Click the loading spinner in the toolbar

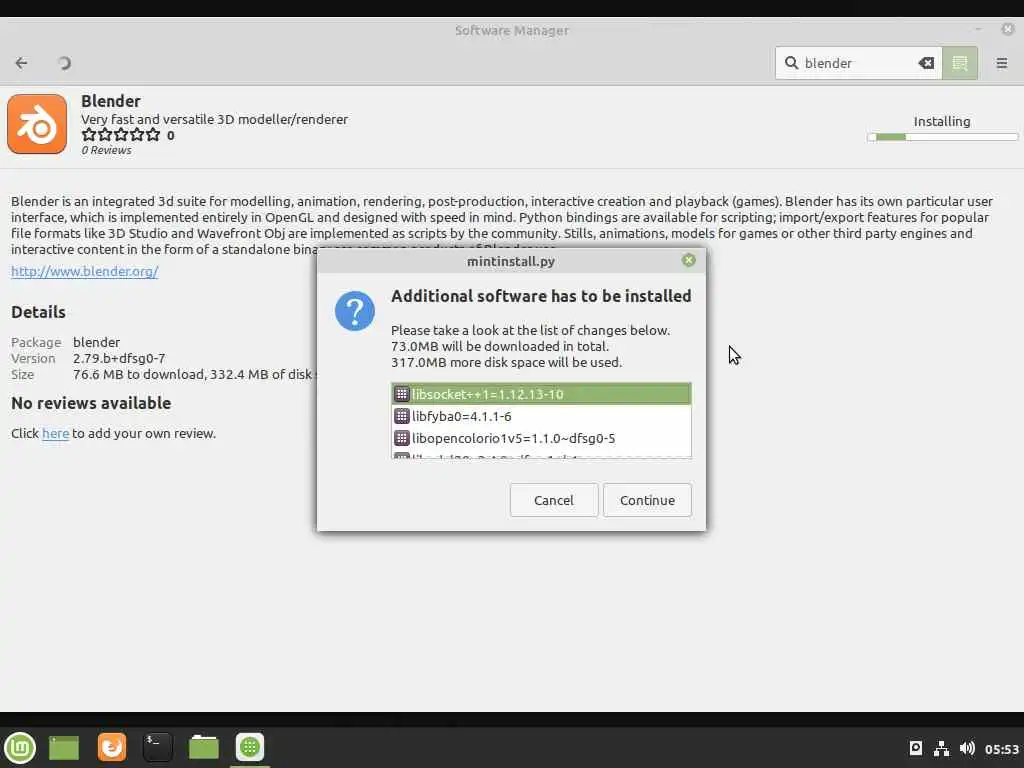click(x=64, y=63)
